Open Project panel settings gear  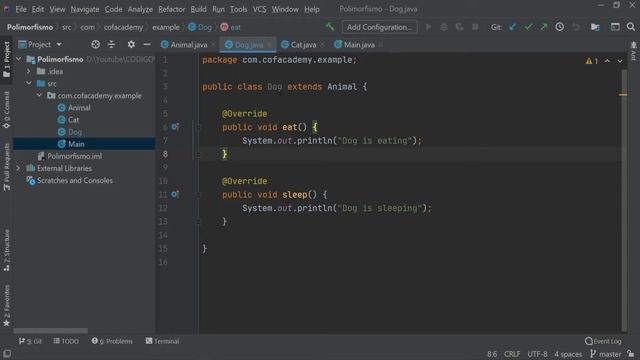tap(131, 44)
